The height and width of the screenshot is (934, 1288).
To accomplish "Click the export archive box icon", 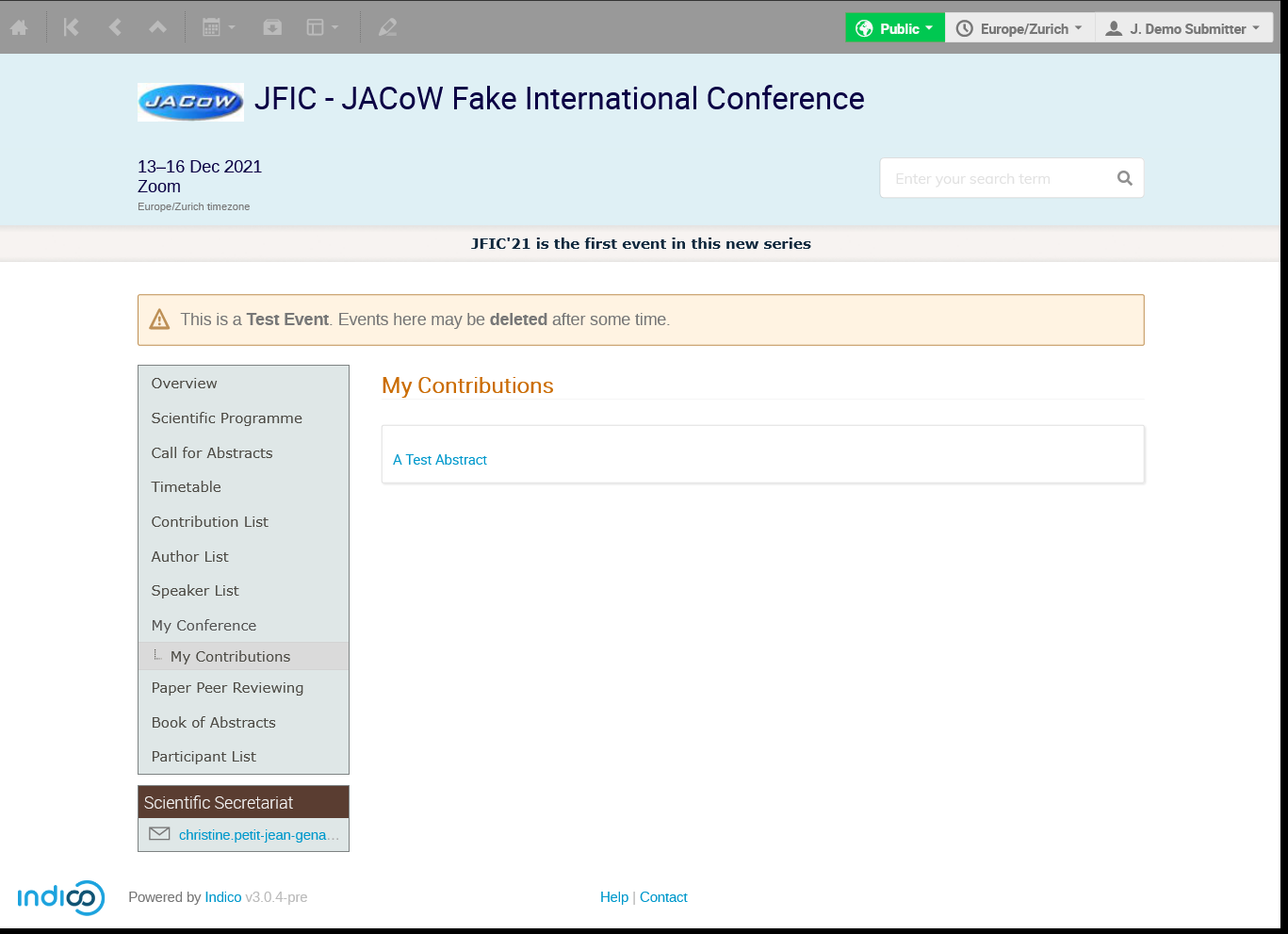I will 272,27.
